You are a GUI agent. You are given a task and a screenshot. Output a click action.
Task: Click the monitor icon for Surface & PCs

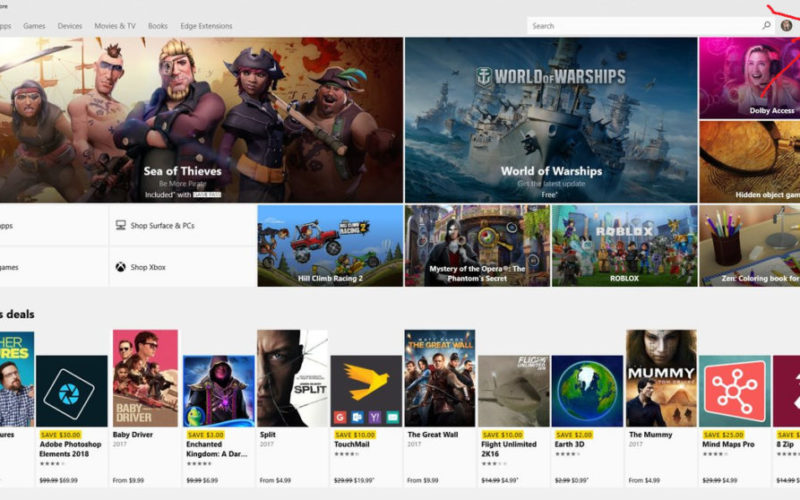pos(120,226)
